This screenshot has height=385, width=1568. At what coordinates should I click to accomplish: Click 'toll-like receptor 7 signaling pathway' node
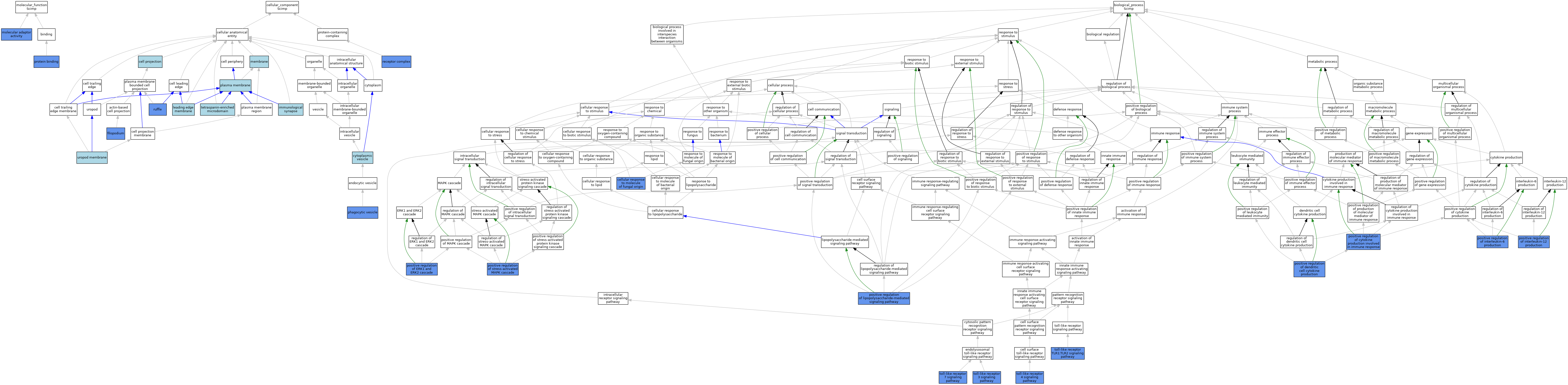pyautogui.click(x=953, y=377)
